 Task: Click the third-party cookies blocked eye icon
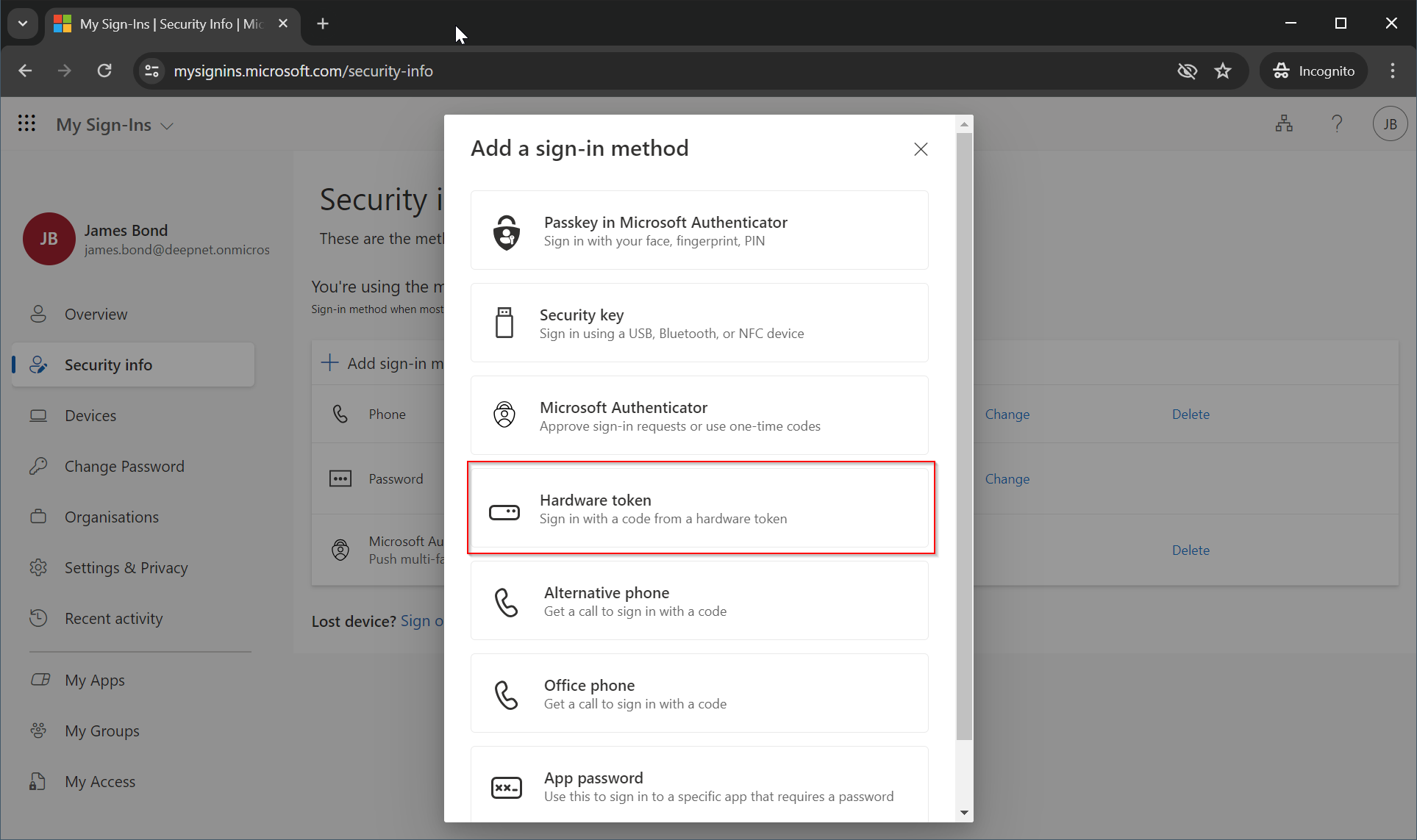click(1187, 71)
